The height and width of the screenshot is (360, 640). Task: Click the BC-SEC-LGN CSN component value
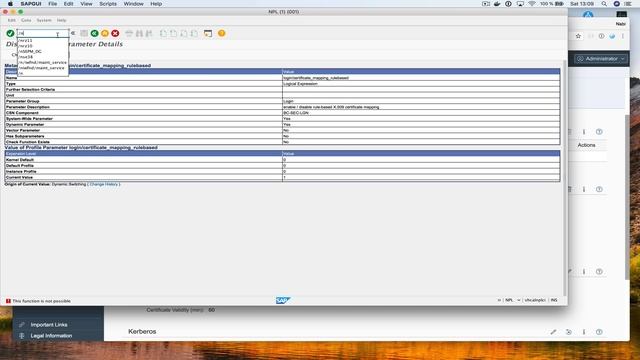click(296, 113)
